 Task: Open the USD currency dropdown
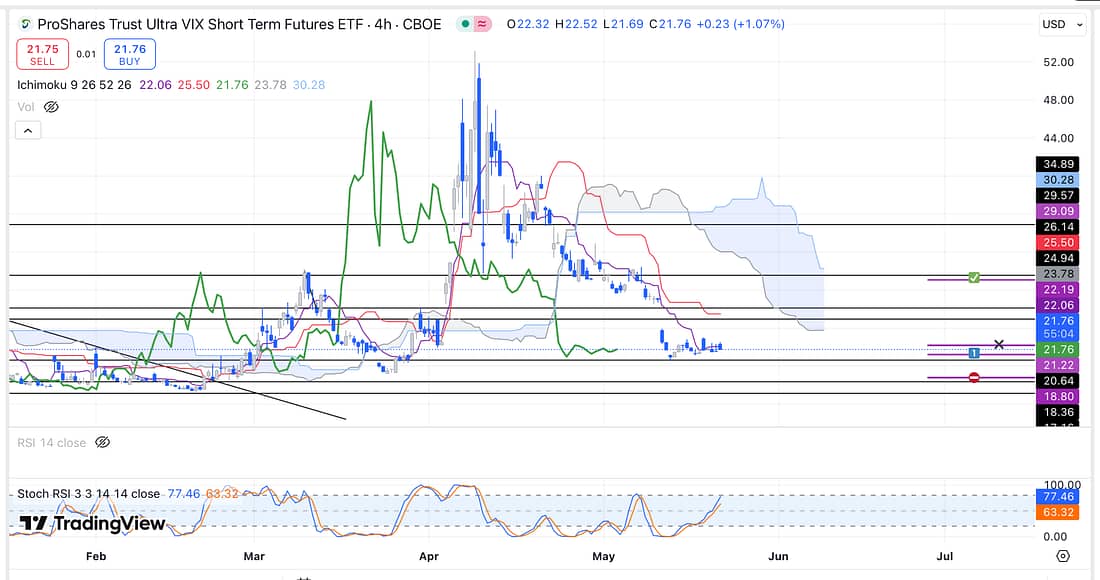[x=1062, y=24]
